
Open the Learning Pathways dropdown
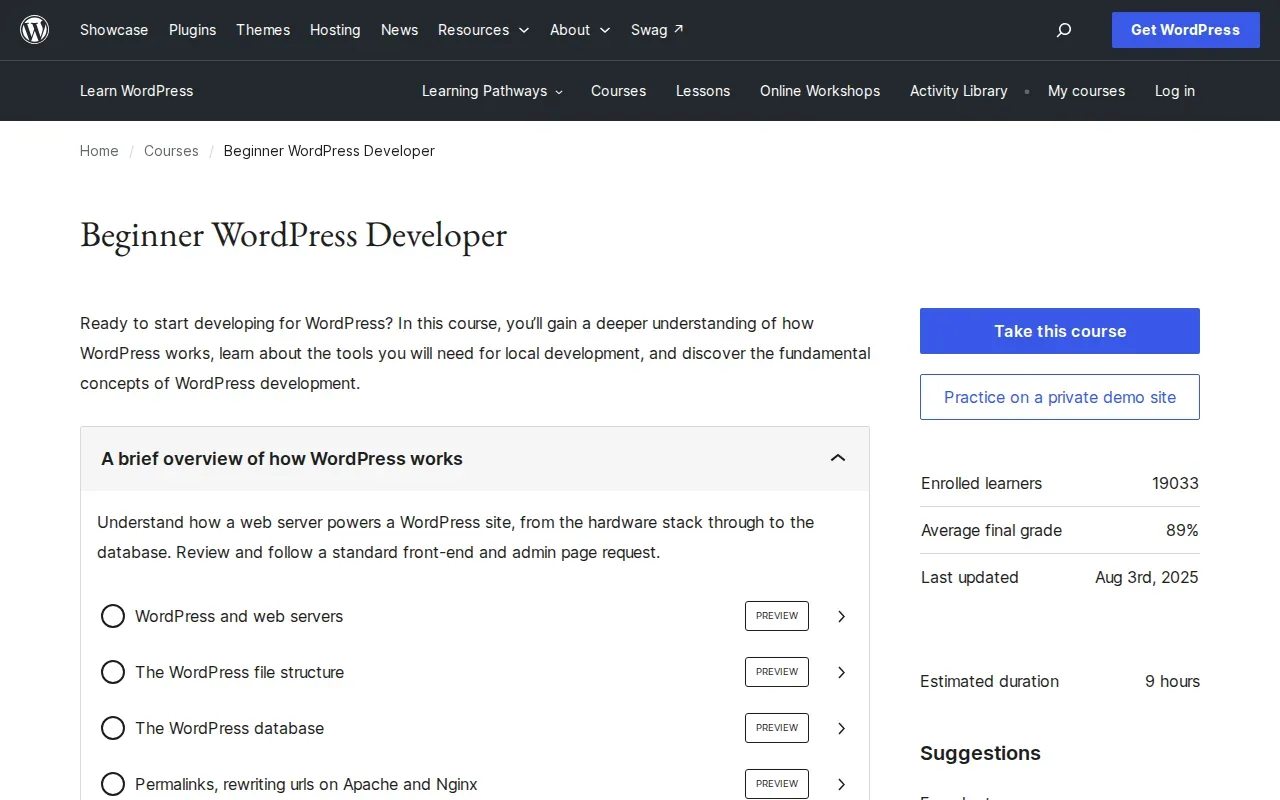[492, 91]
